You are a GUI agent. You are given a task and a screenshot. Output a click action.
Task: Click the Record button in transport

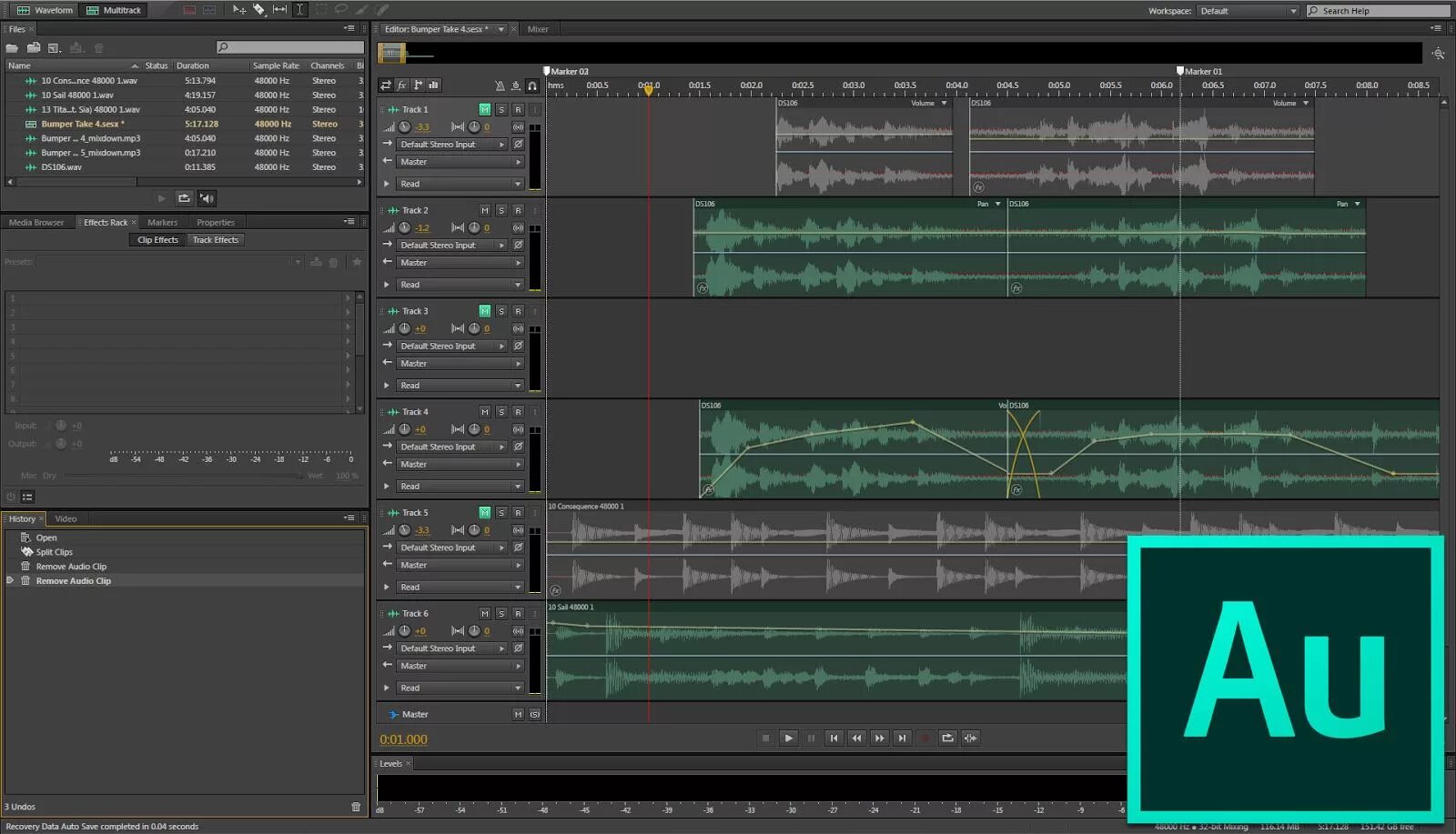pos(925,739)
